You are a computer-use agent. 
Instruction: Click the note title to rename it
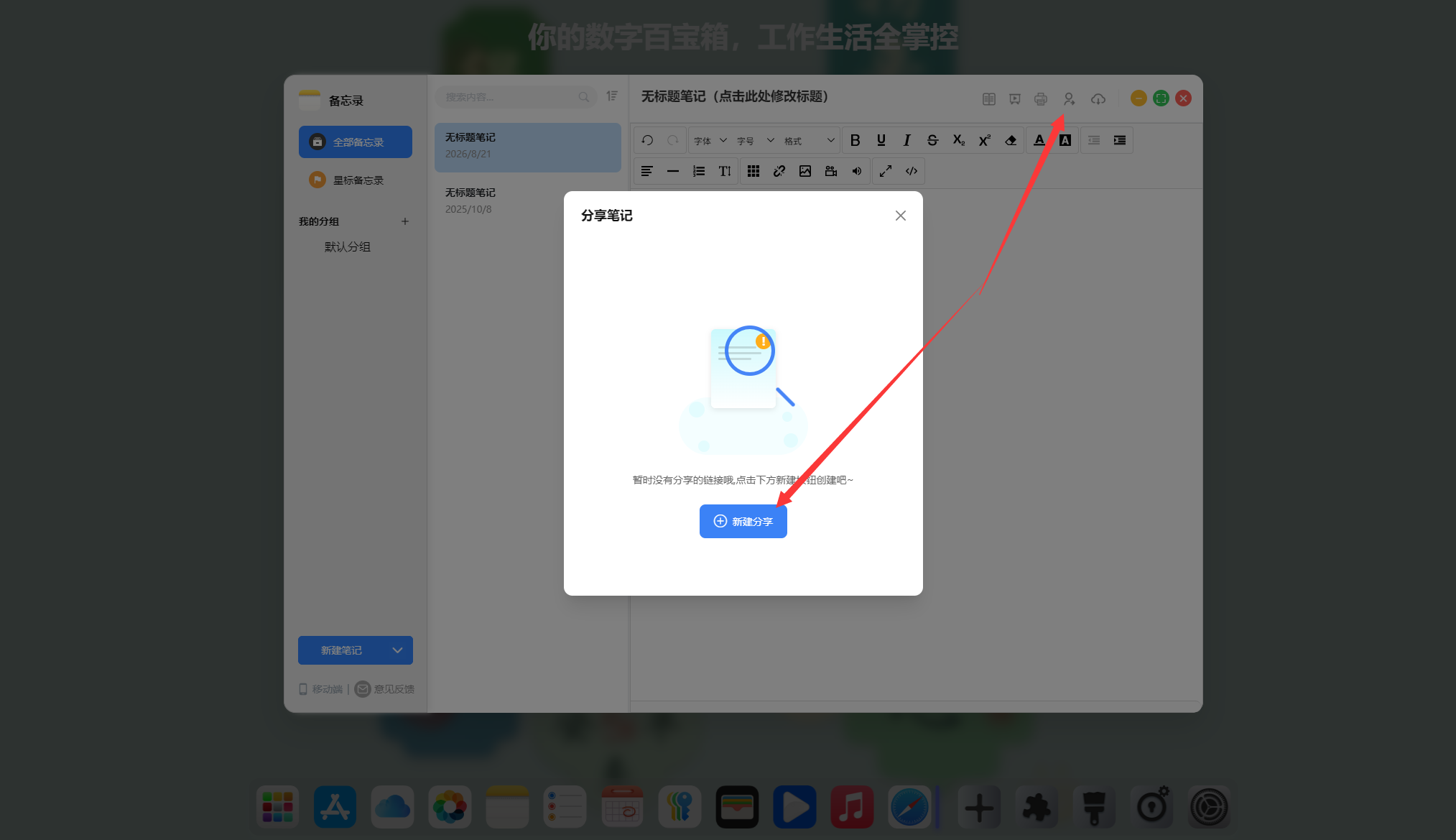click(x=734, y=96)
